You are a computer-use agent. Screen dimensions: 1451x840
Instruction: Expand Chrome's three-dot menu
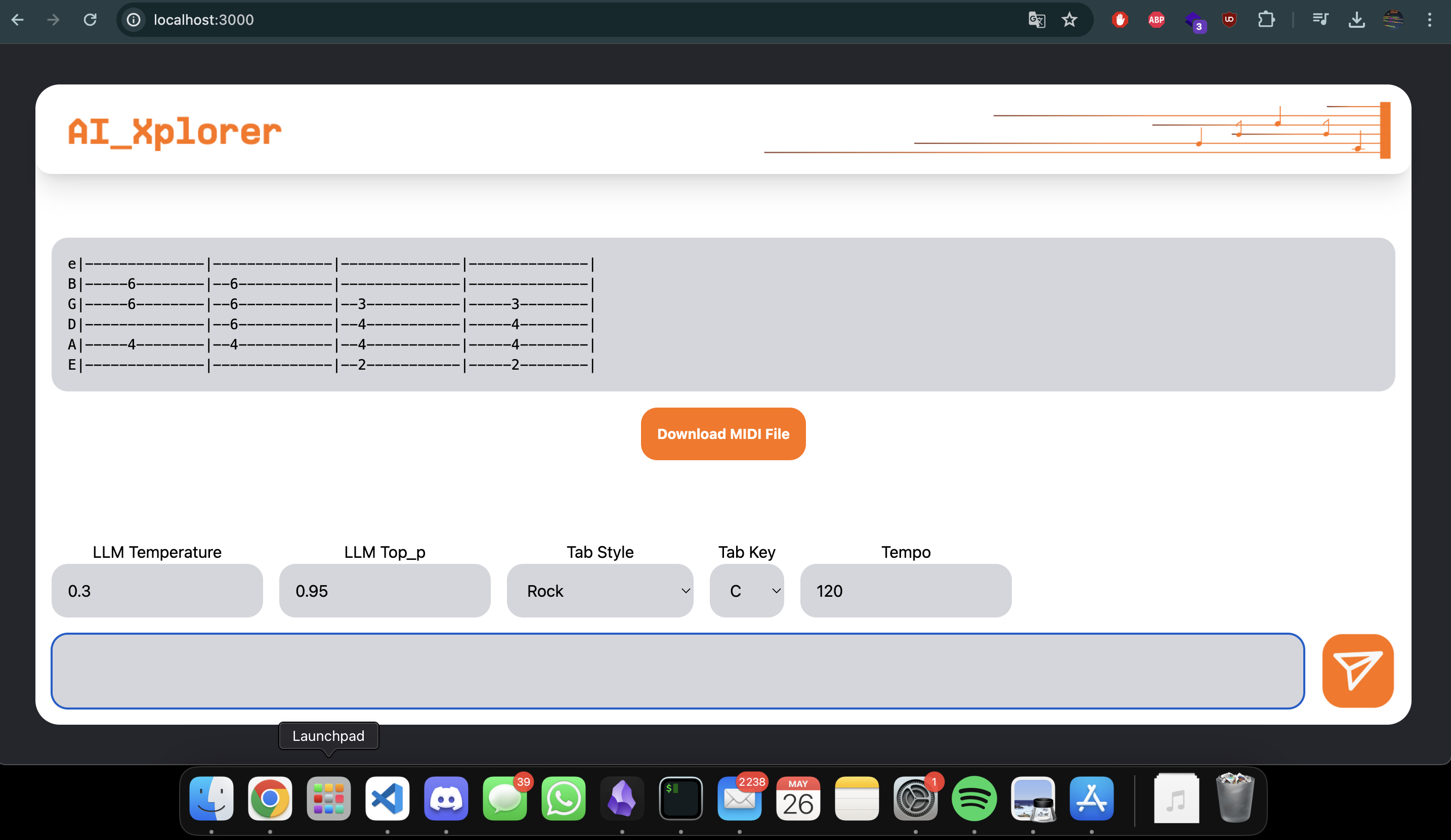coord(1430,19)
